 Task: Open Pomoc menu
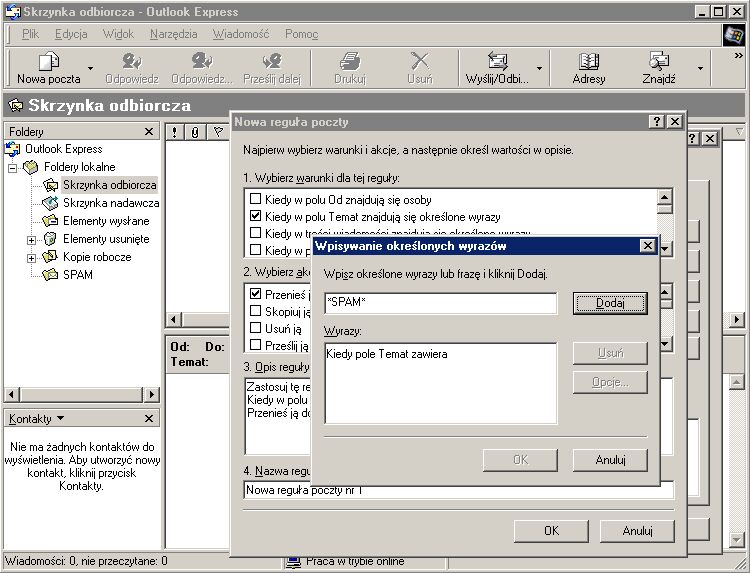coord(301,34)
